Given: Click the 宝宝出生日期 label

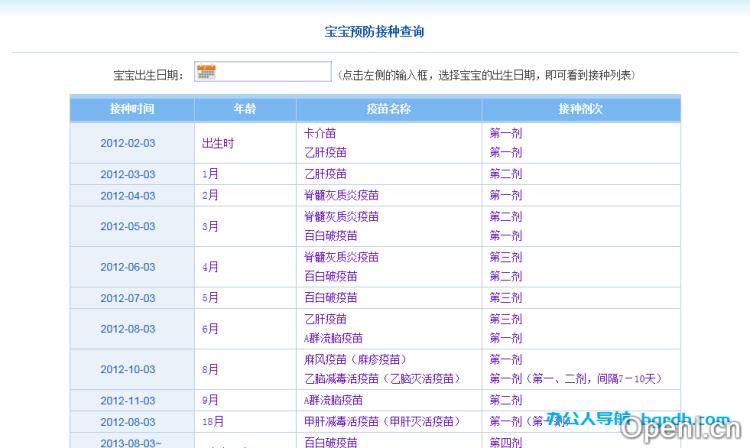Looking at the screenshot, I should tap(148, 75).
